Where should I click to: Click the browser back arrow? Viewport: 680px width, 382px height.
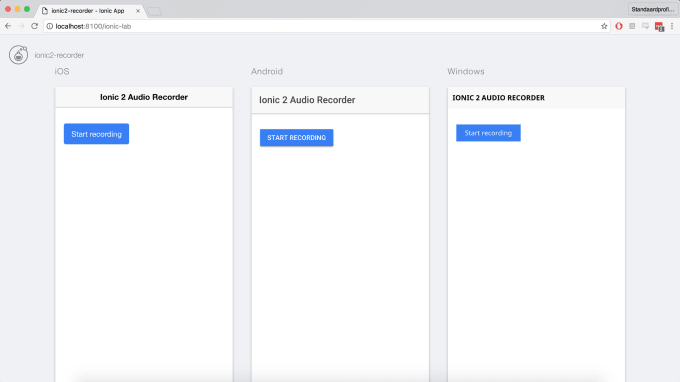[x=8, y=26]
